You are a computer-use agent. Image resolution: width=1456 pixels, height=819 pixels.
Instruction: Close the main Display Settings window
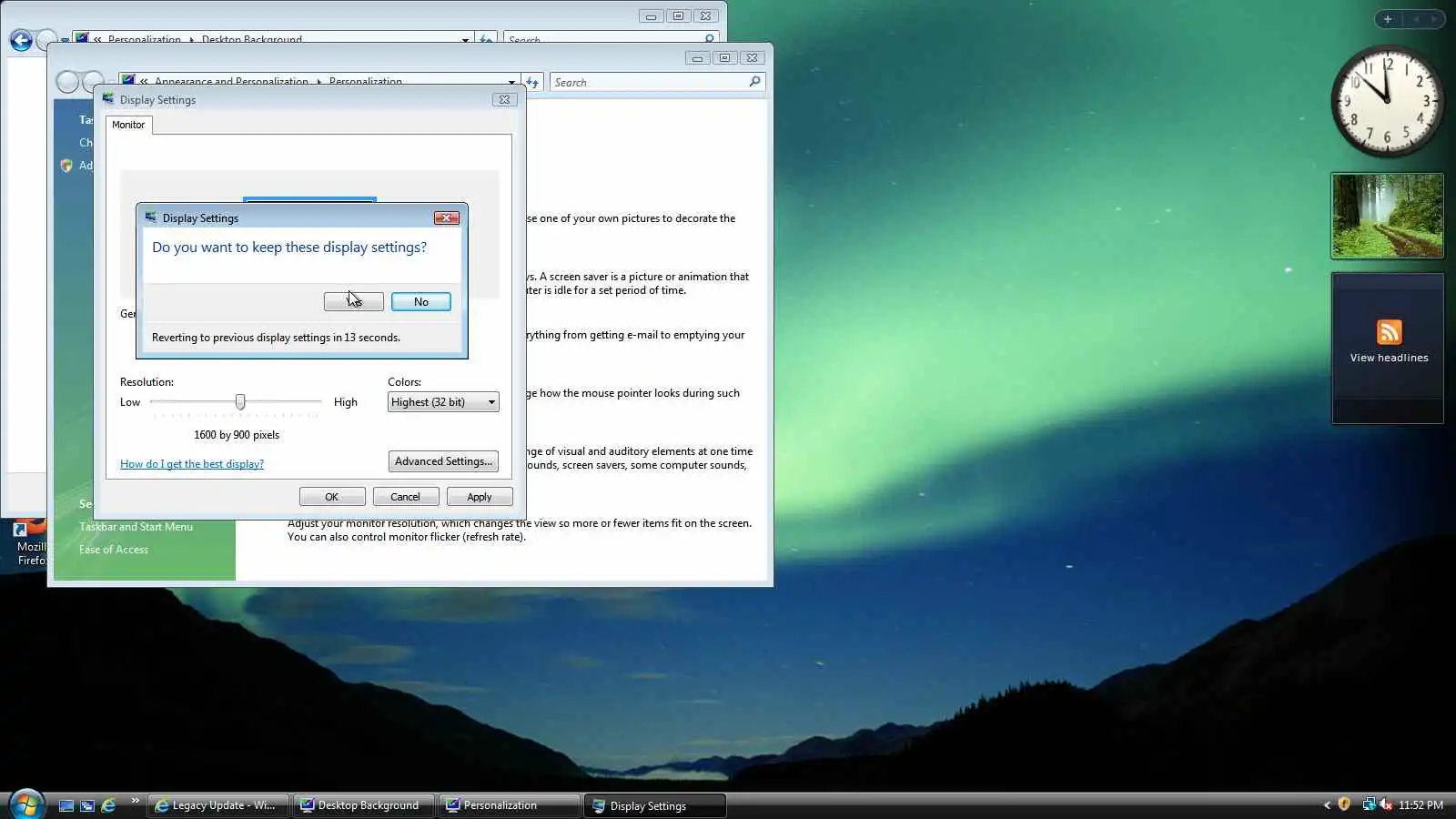(504, 100)
